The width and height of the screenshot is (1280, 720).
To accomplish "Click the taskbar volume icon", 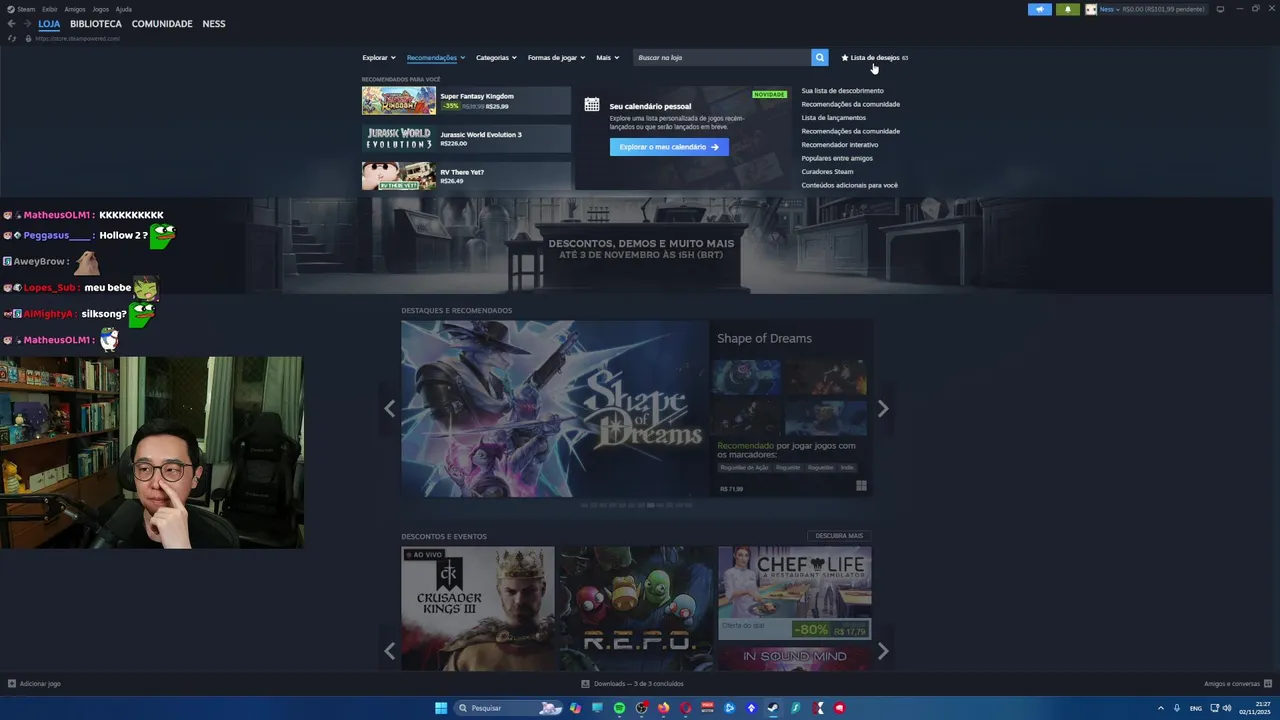I will coord(1227,708).
